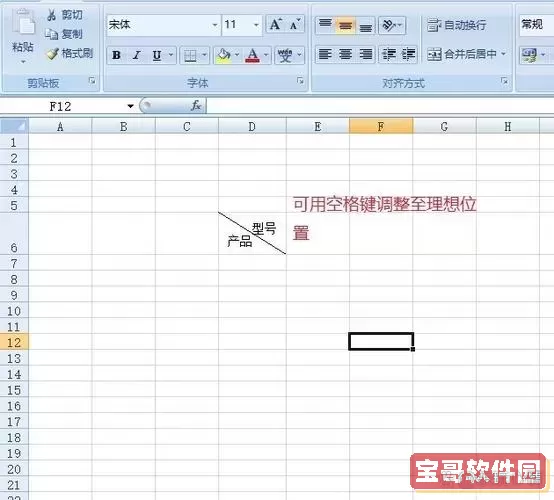Screen dimensions: 554x500
Task: Toggle Italic formatting
Action: 137,55
